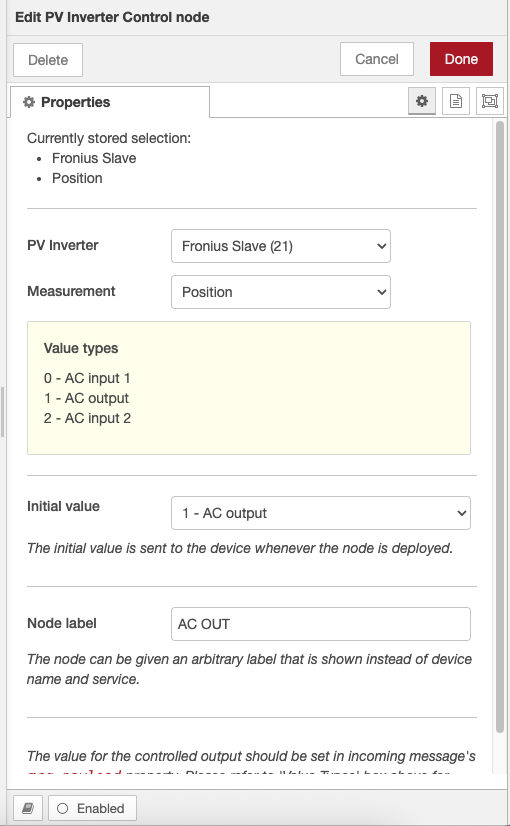The width and height of the screenshot is (510, 826).
Task: Click the '2 - AC input 2' value type
Action: tap(87, 418)
